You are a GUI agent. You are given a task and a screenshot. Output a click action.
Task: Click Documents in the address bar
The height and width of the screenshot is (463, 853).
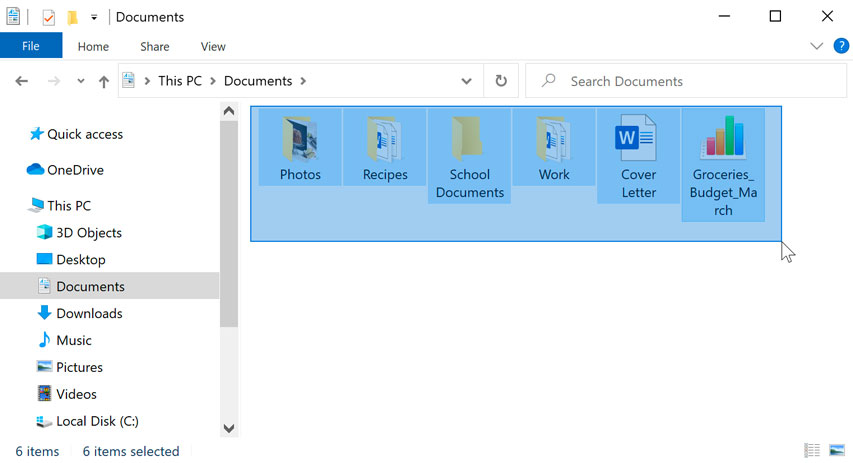click(258, 81)
